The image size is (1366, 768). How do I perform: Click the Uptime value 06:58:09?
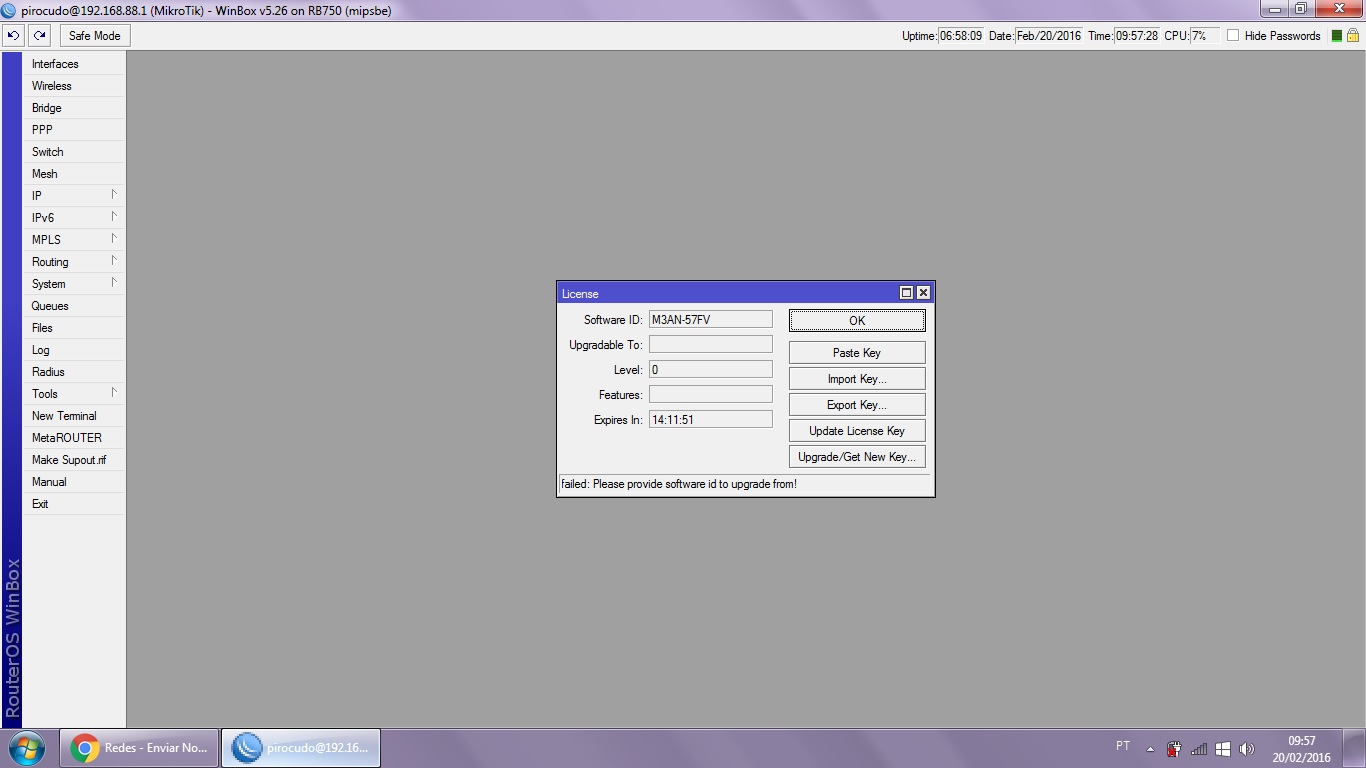click(961, 36)
